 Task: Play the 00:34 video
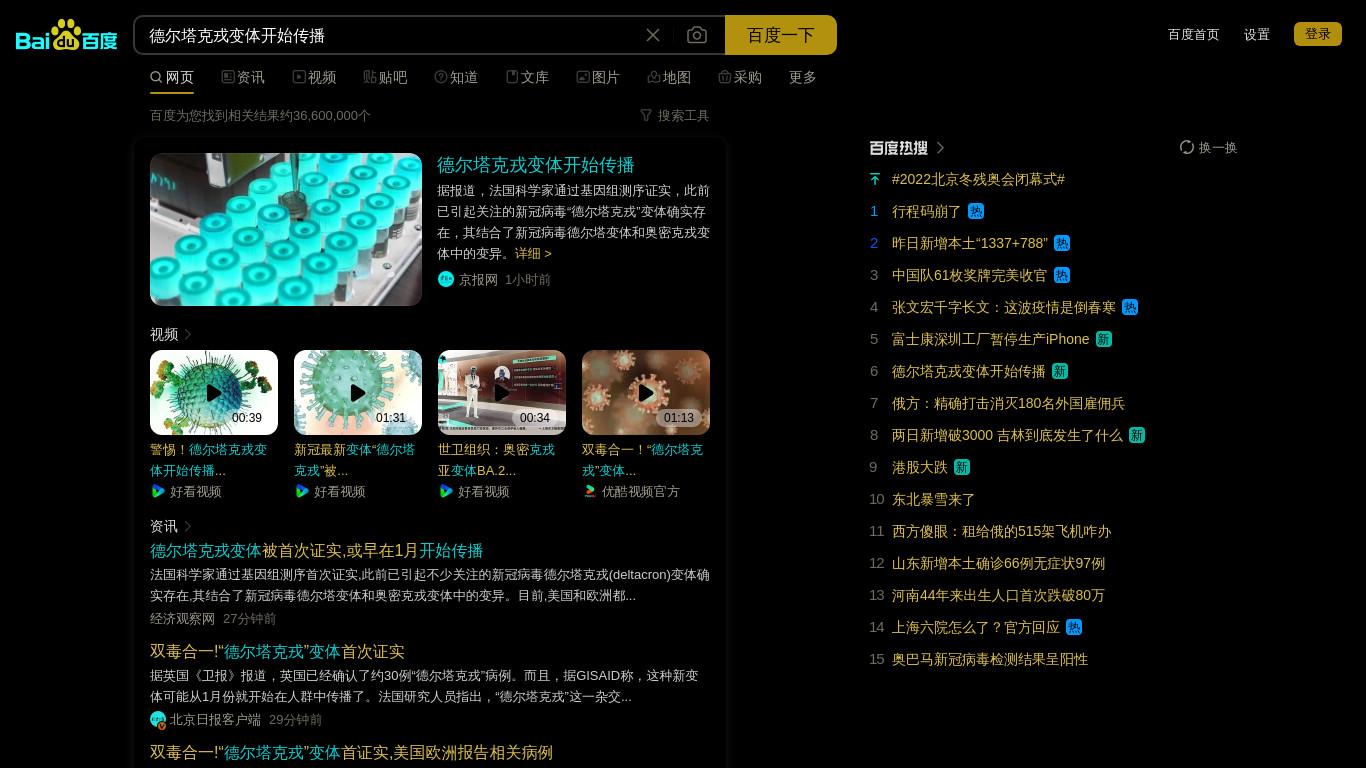coord(502,392)
